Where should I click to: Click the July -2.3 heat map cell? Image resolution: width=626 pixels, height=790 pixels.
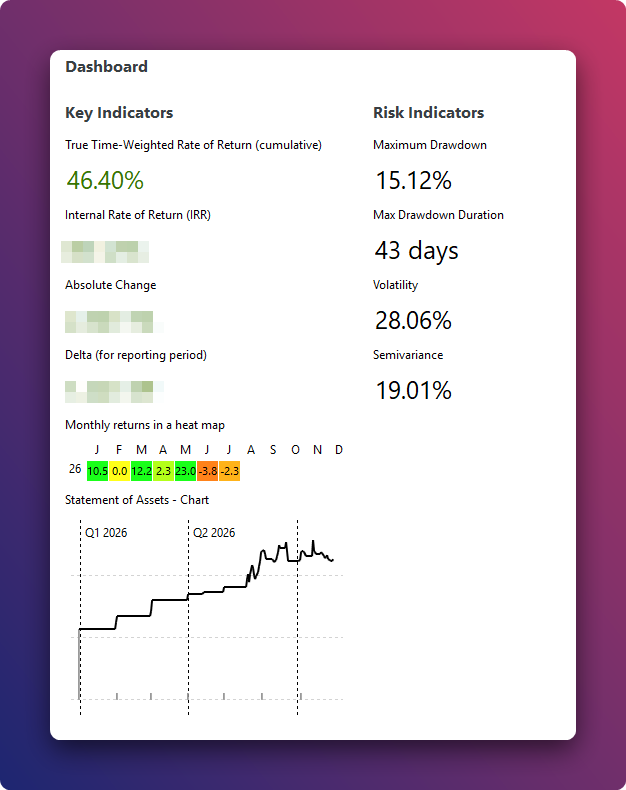coord(229,471)
